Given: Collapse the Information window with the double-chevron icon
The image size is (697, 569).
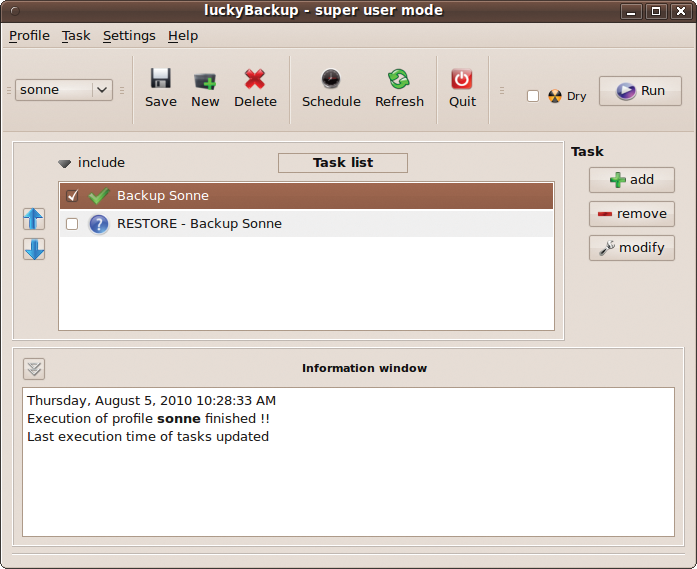Looking at the screenshot, I should coord(34,369).
